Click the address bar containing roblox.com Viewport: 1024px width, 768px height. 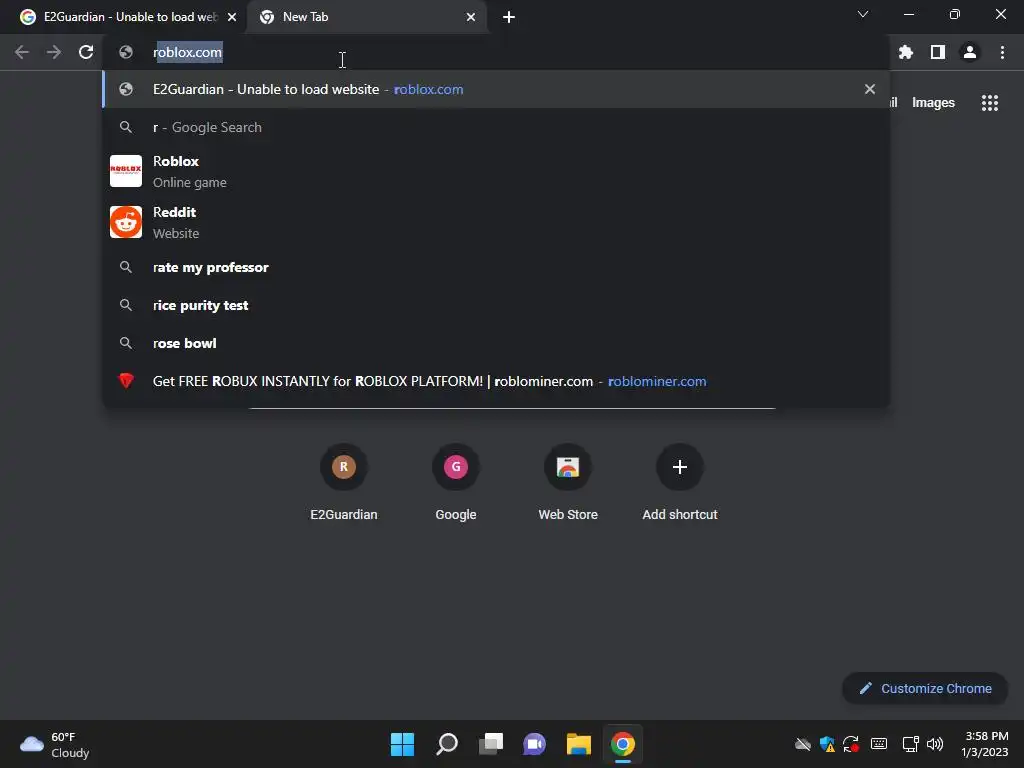point(496,52)
